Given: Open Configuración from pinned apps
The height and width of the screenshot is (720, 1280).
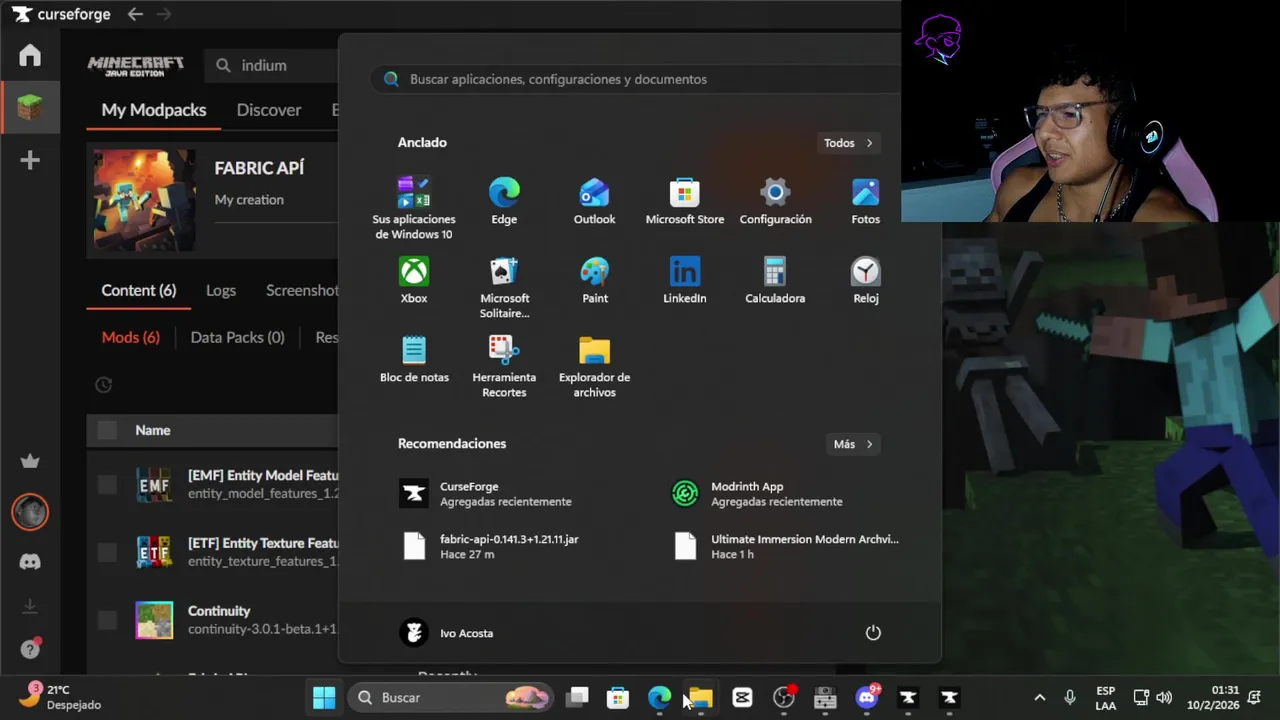Looking at the screenshot, I should 775,201.
